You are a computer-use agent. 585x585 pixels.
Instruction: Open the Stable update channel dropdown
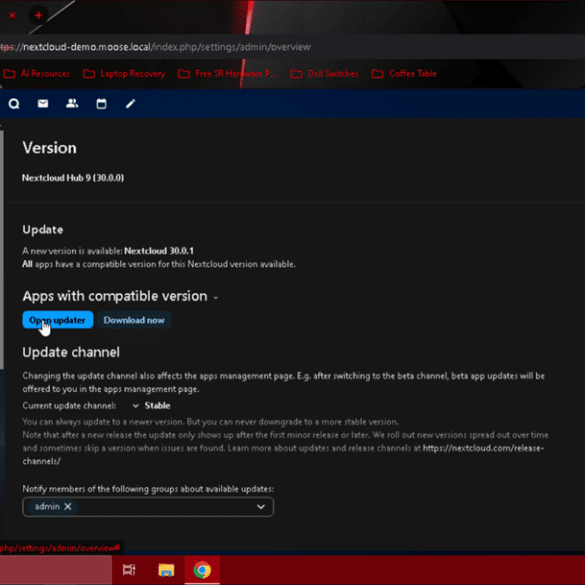point(151,406)
